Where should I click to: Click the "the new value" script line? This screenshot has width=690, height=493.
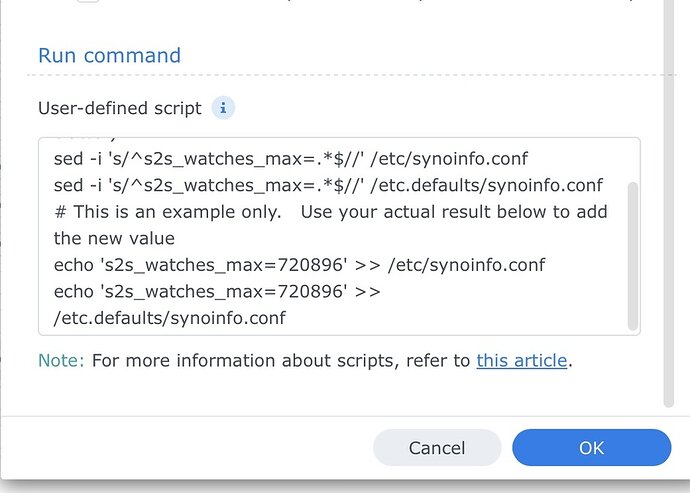click(x=114, y=238)
